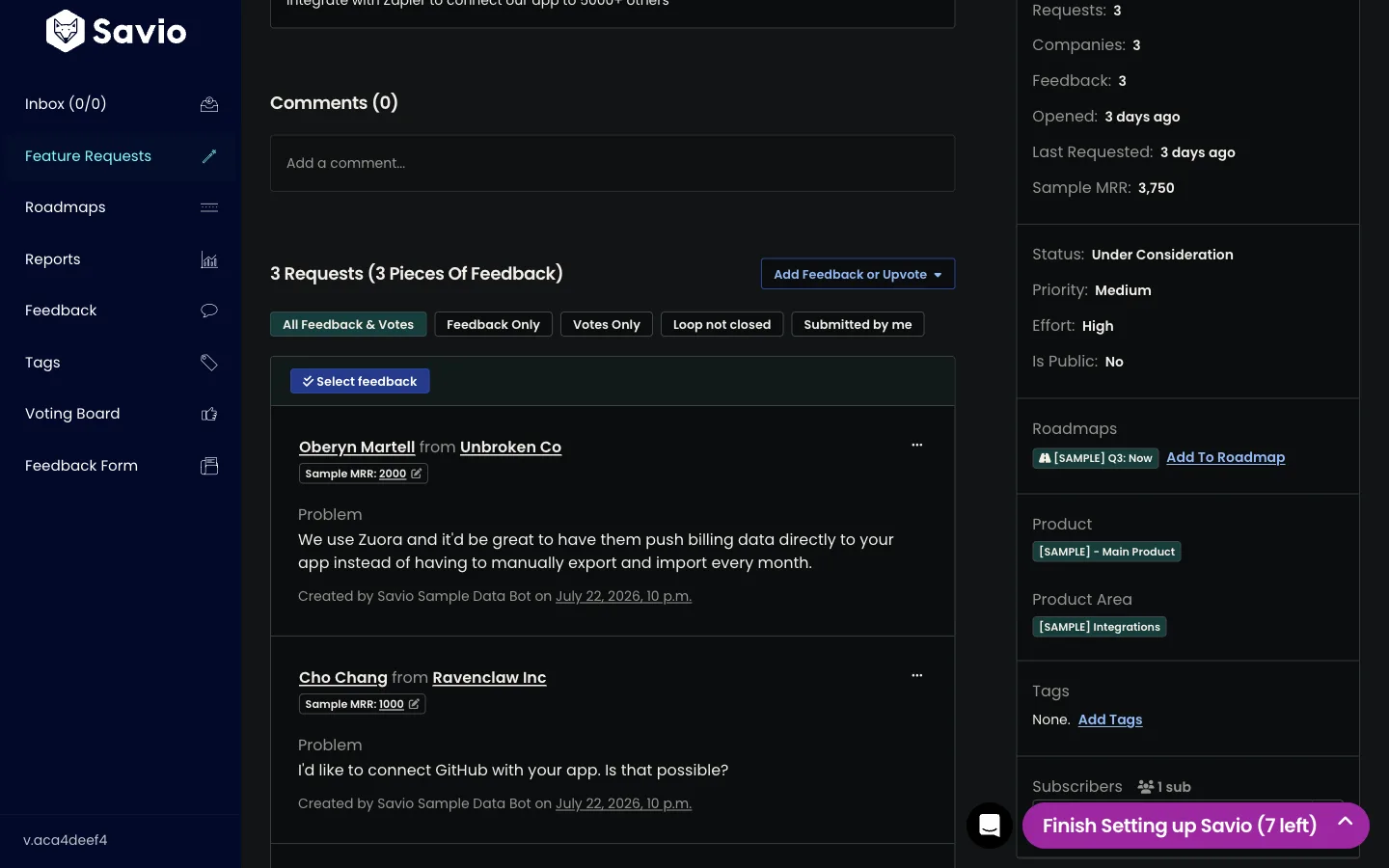
Task: Filter by Submitted by me
Action: pyautogui.click(x=858, y=325)
